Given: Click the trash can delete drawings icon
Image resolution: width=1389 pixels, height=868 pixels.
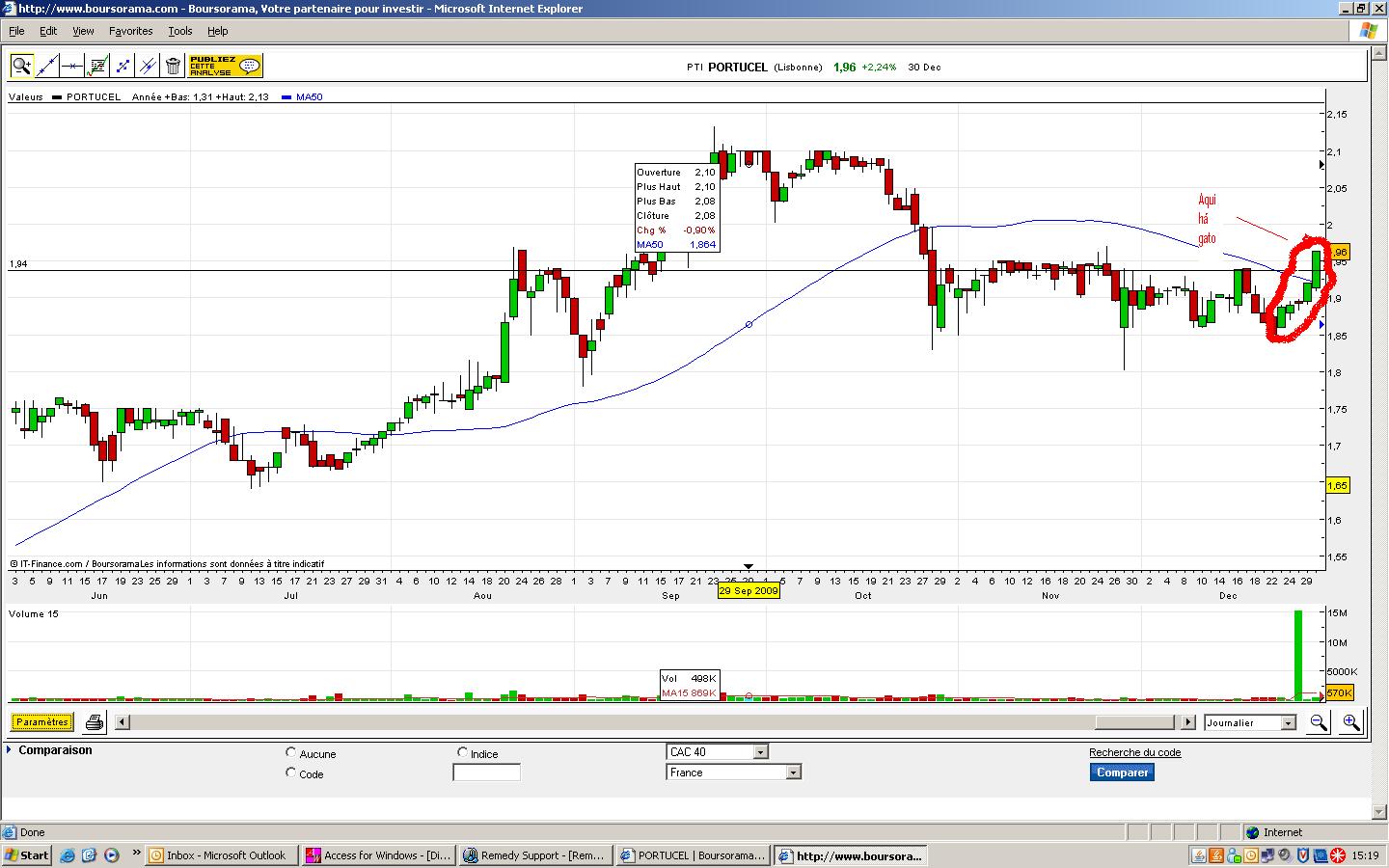Looking at the screenshot, I should pos(173,66).
